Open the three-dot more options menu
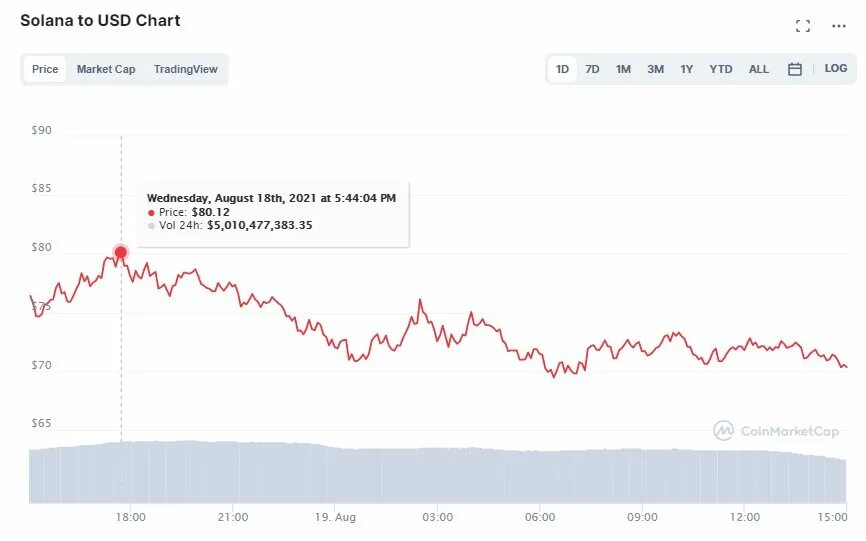The height and width of the screenshot is (541, 866). [838, 26]
